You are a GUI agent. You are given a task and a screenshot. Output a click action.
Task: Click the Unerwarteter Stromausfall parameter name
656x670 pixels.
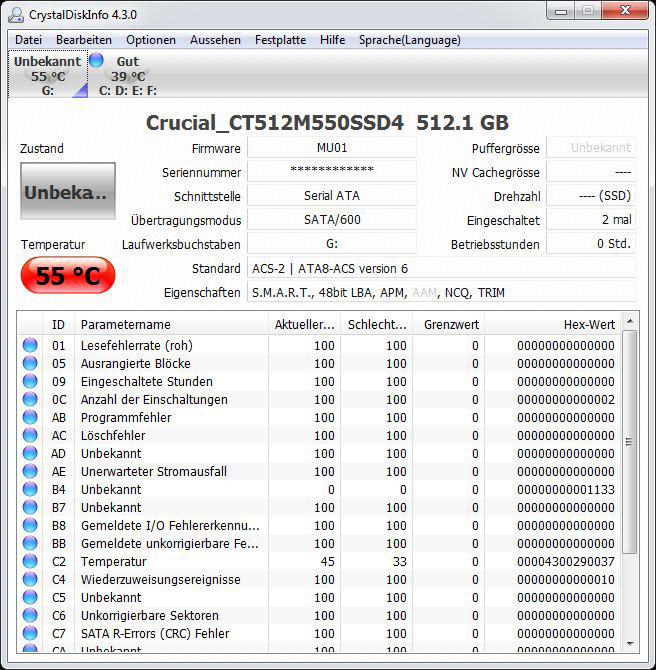tap(154, 471)
